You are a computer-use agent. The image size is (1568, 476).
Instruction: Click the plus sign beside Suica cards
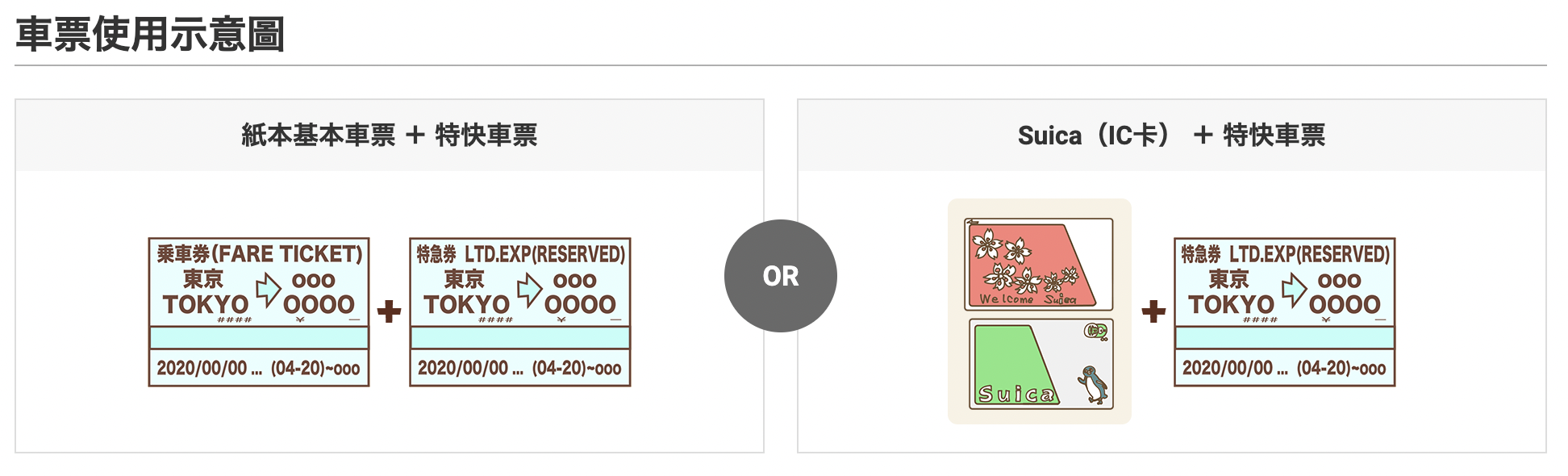1154,311
